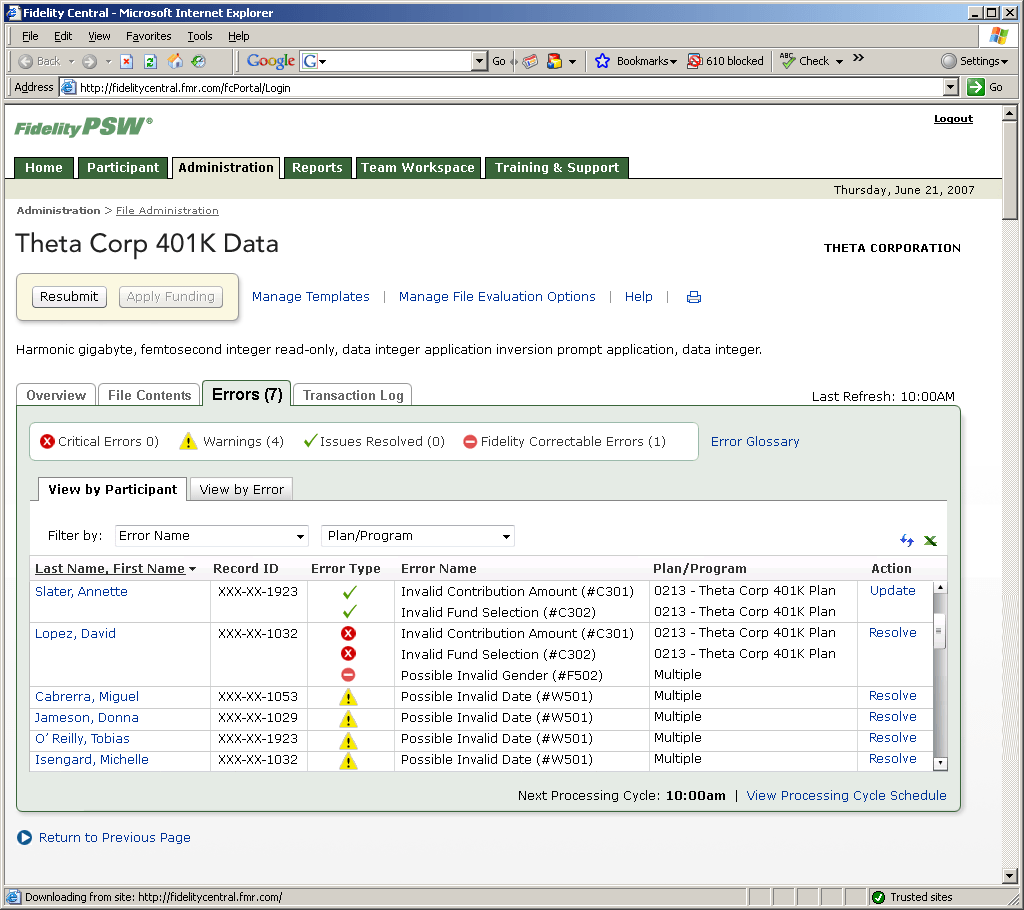Click the correctable error icon for Possible Invalid Gender

348,675
